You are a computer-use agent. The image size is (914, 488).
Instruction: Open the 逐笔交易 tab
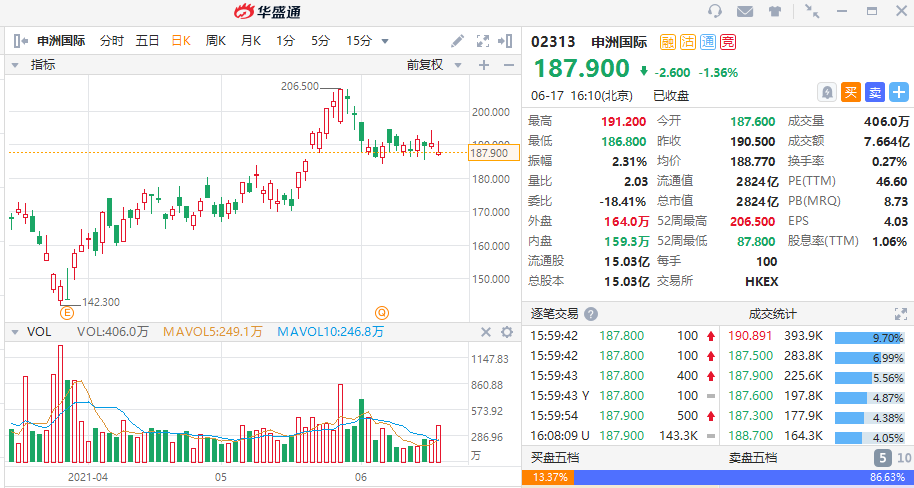554,314
